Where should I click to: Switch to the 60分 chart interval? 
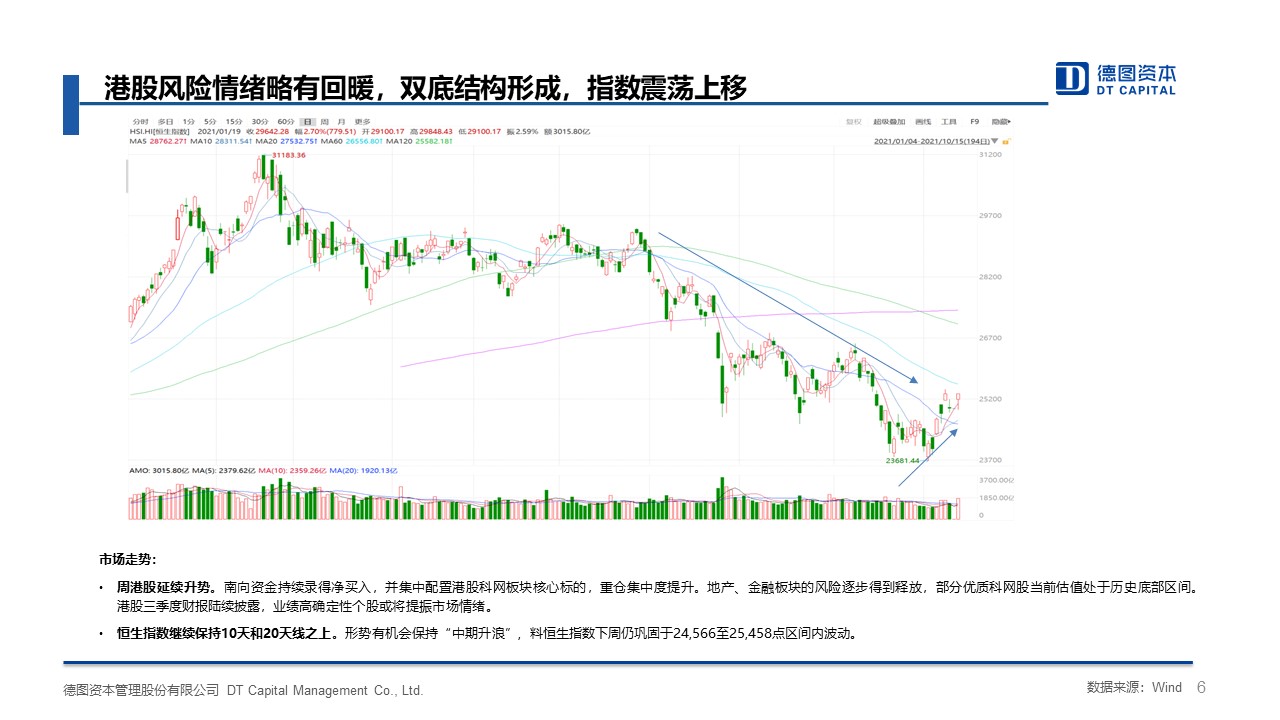pos(286,122)
